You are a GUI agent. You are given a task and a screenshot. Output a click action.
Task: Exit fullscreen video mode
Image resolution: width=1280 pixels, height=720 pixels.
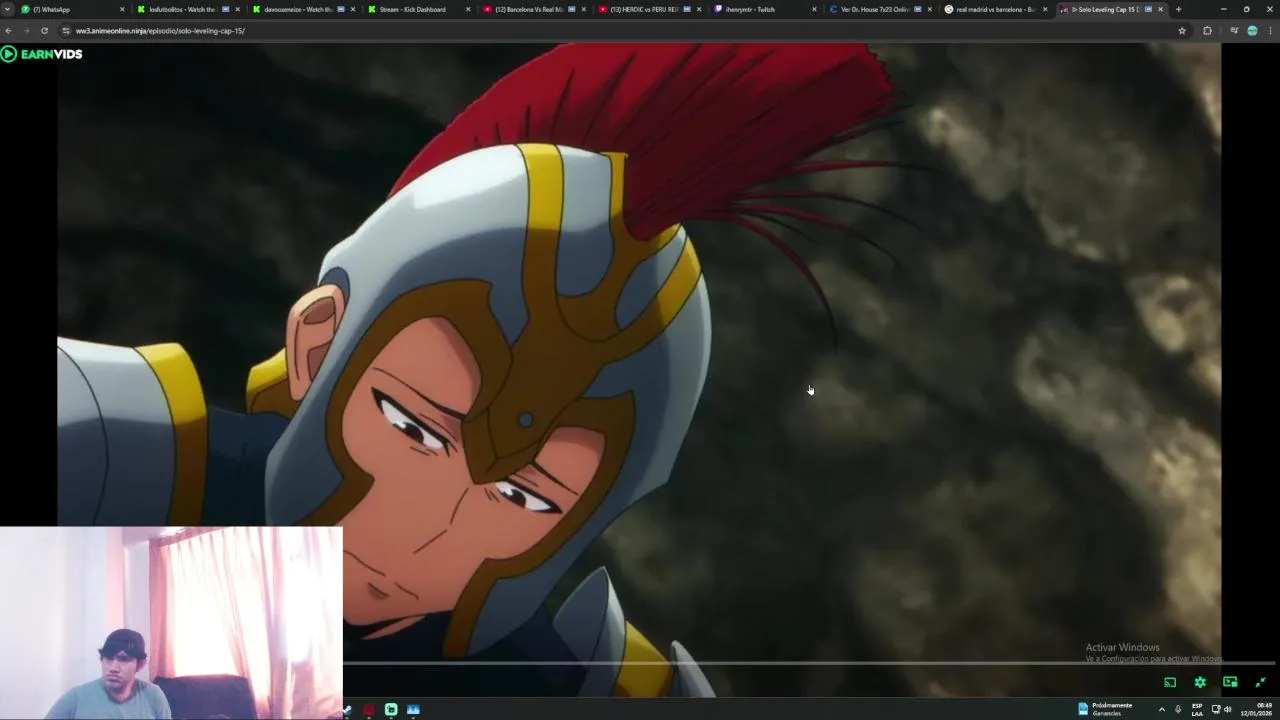[1260, 682]
